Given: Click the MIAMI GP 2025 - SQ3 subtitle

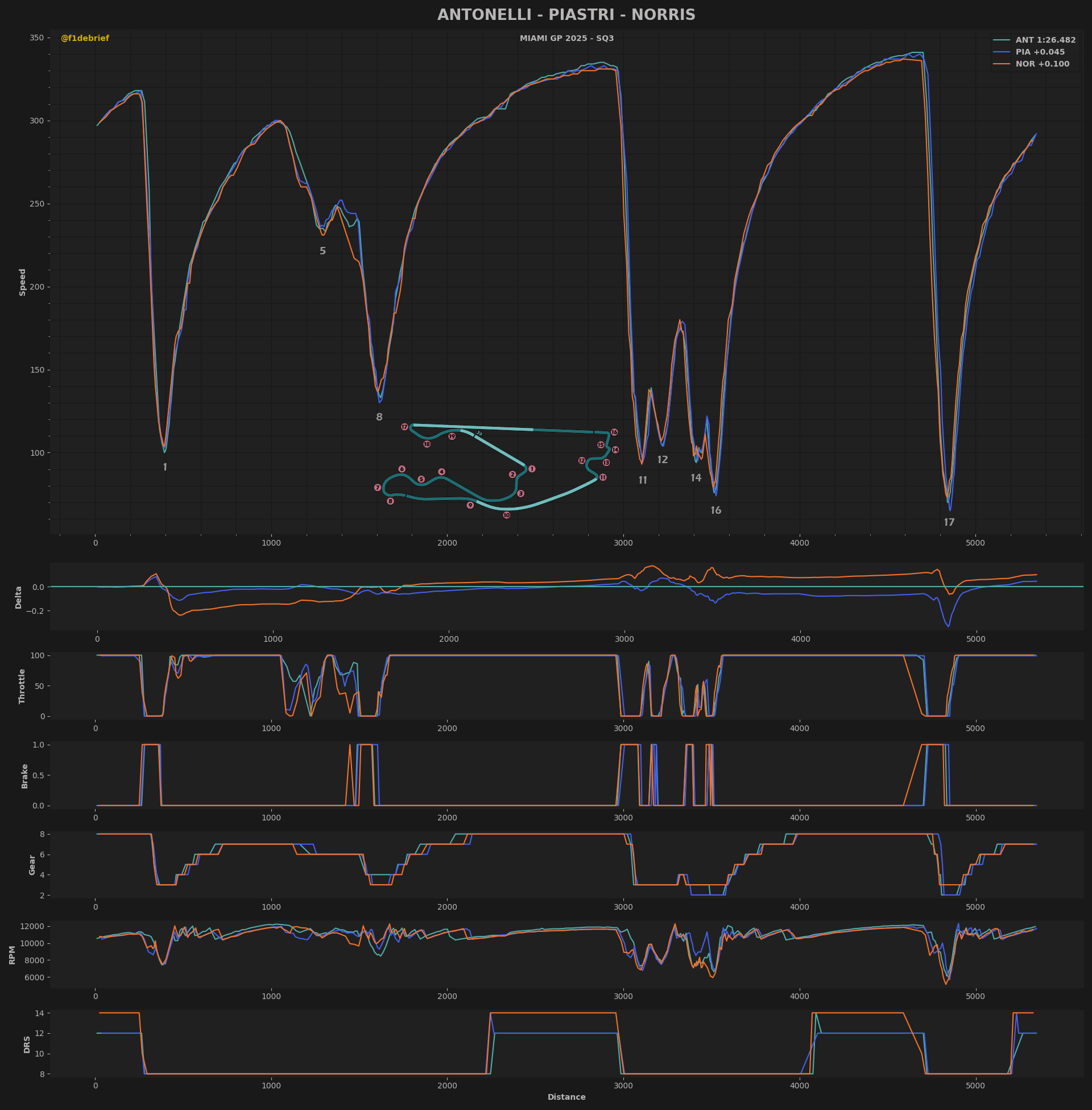Looking at the screenshot, I should tap(566, 39).
